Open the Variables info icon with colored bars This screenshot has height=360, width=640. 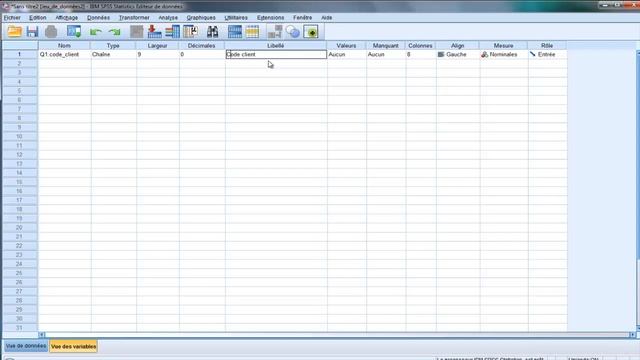[172, 31]
